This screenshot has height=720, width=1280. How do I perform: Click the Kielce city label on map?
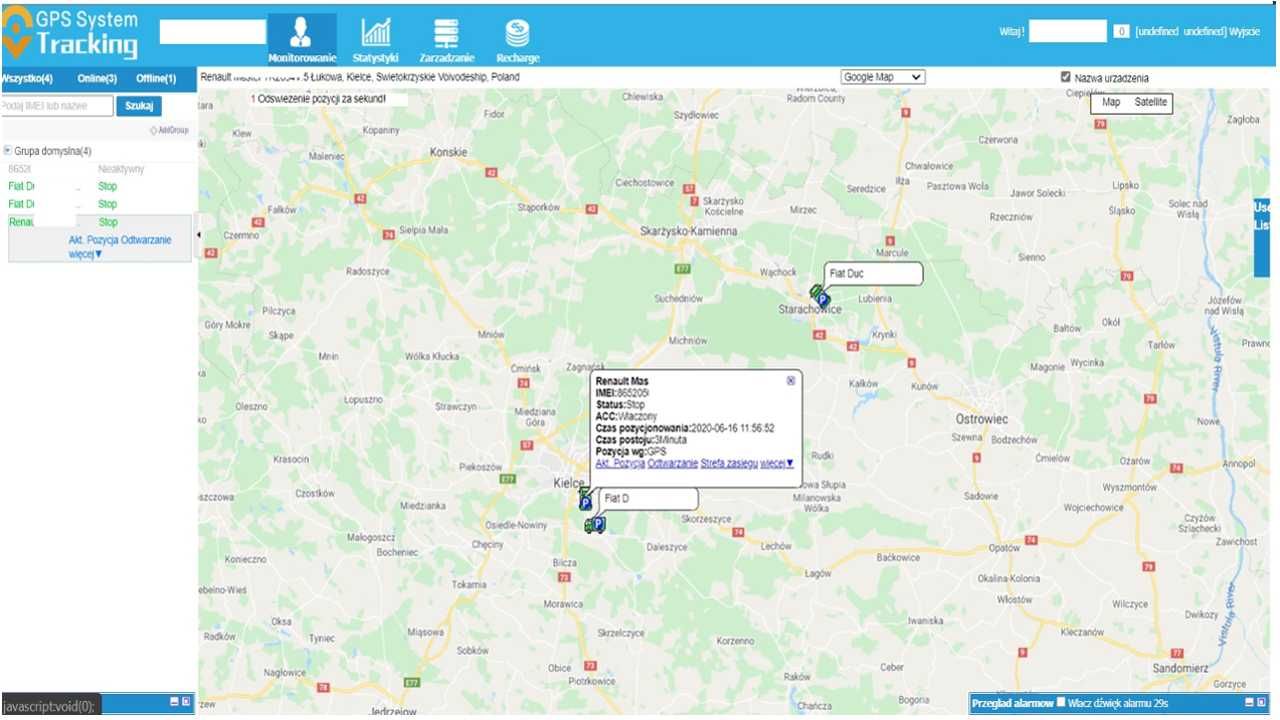coord(568,483)
